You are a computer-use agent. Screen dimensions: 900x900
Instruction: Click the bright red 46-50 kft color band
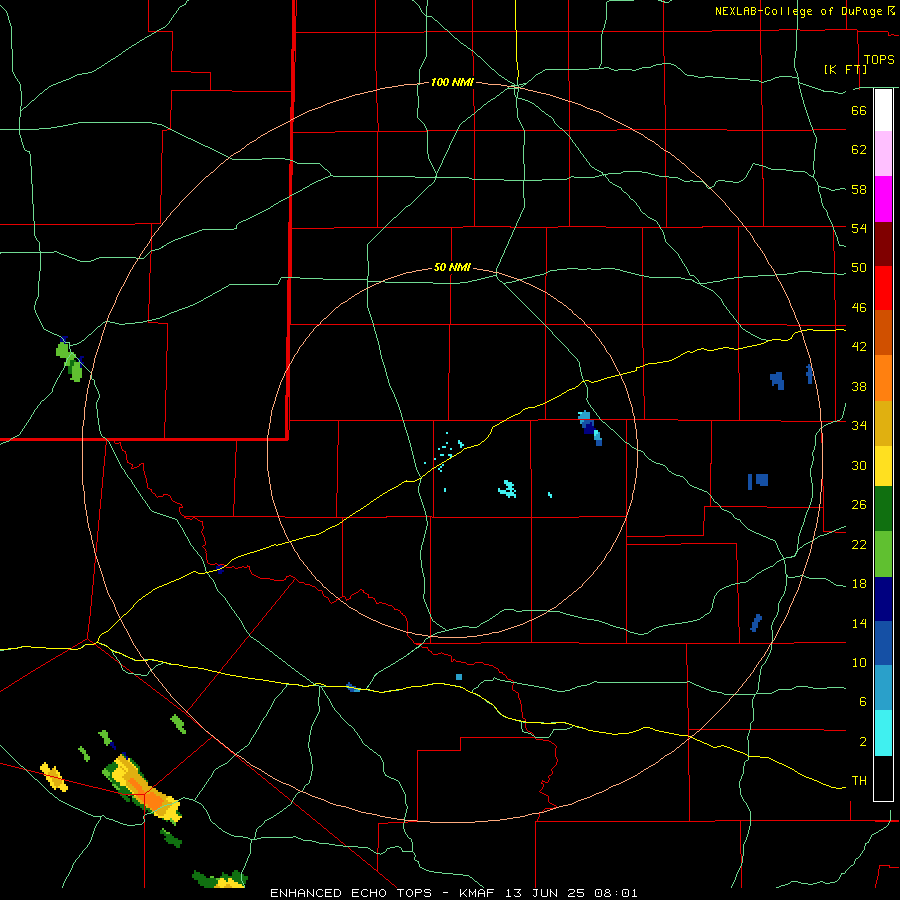(883, 288)
